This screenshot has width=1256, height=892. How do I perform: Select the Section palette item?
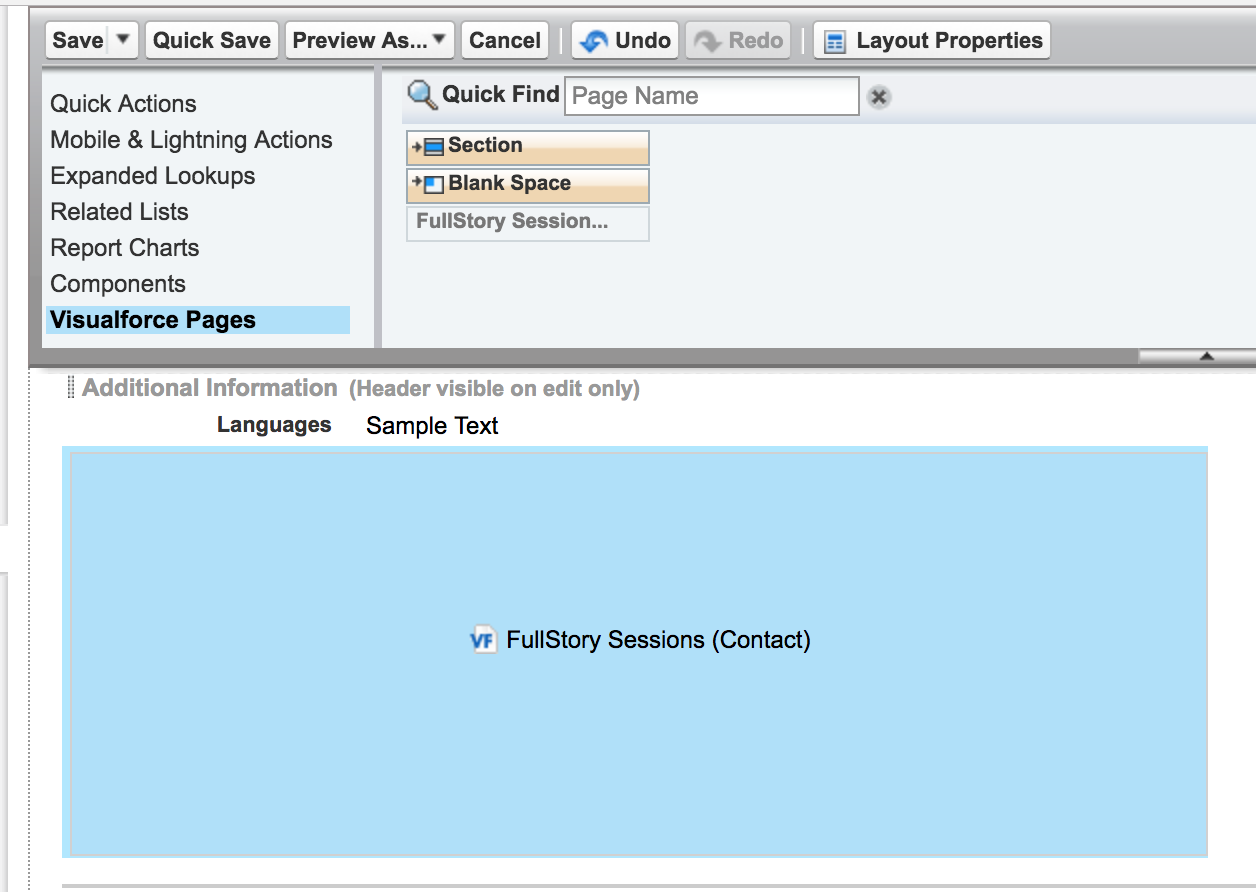[528, 147]
